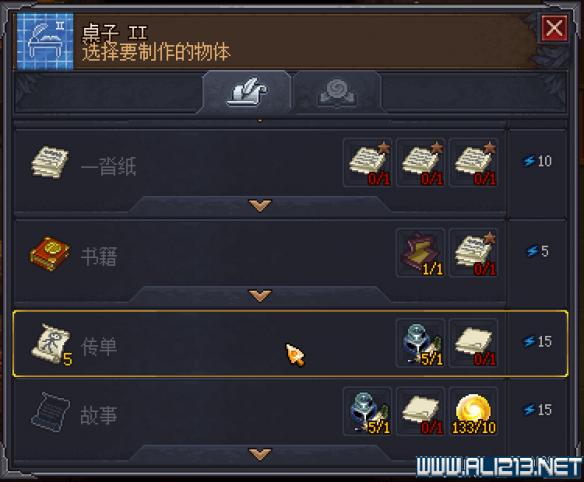This screenshot has height=482, width=584.
Task: Craft the 传单 flyer recipe row
Action: (x=291, y=343)
